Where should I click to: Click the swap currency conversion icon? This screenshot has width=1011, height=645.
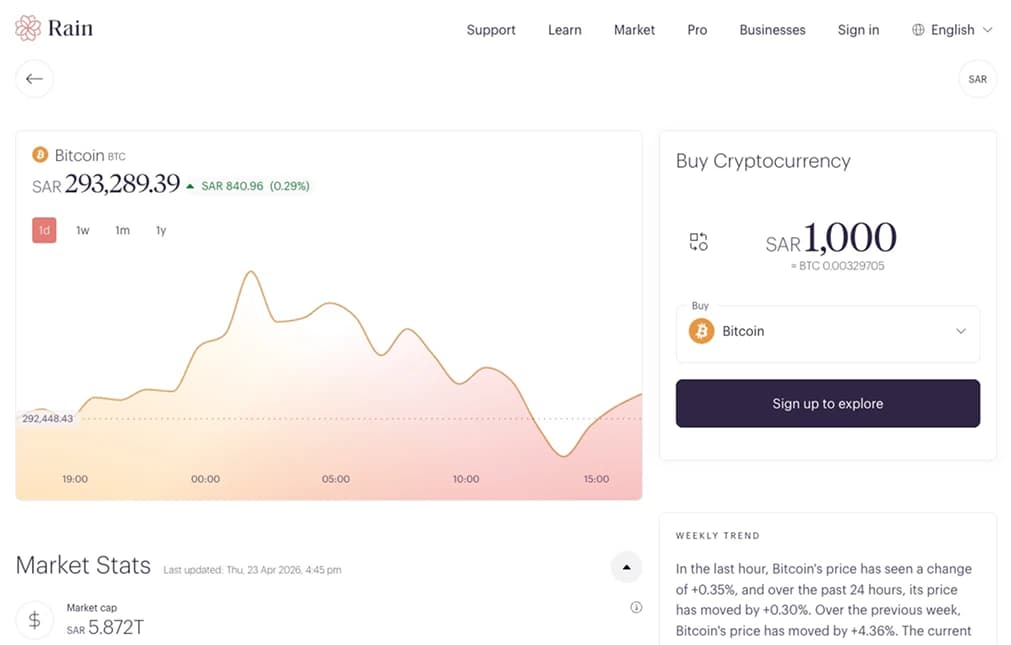698,241
